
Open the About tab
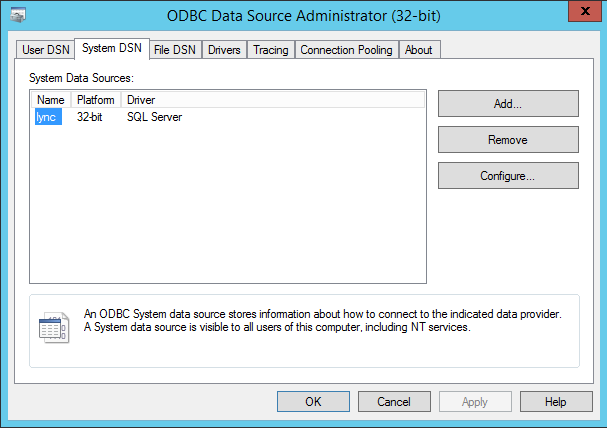coord(419,50)
